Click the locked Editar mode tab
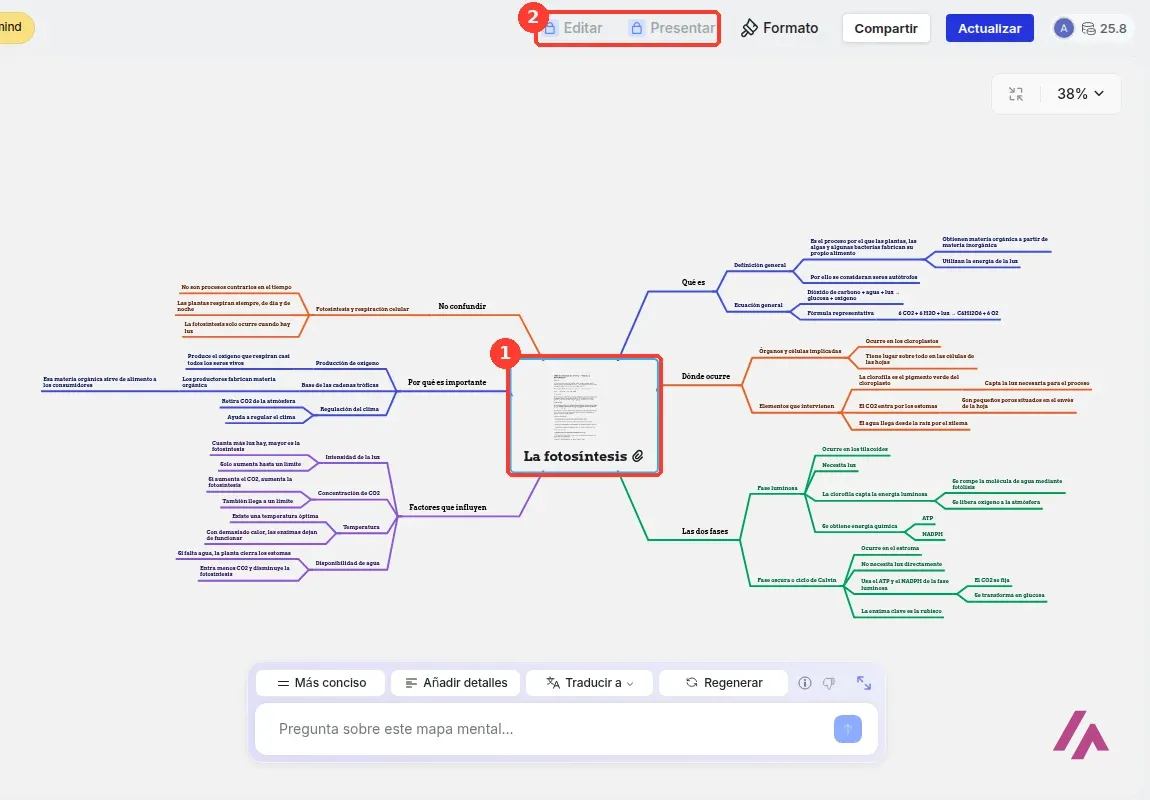This screenshot has height=800, width=1150. point(573,28)
